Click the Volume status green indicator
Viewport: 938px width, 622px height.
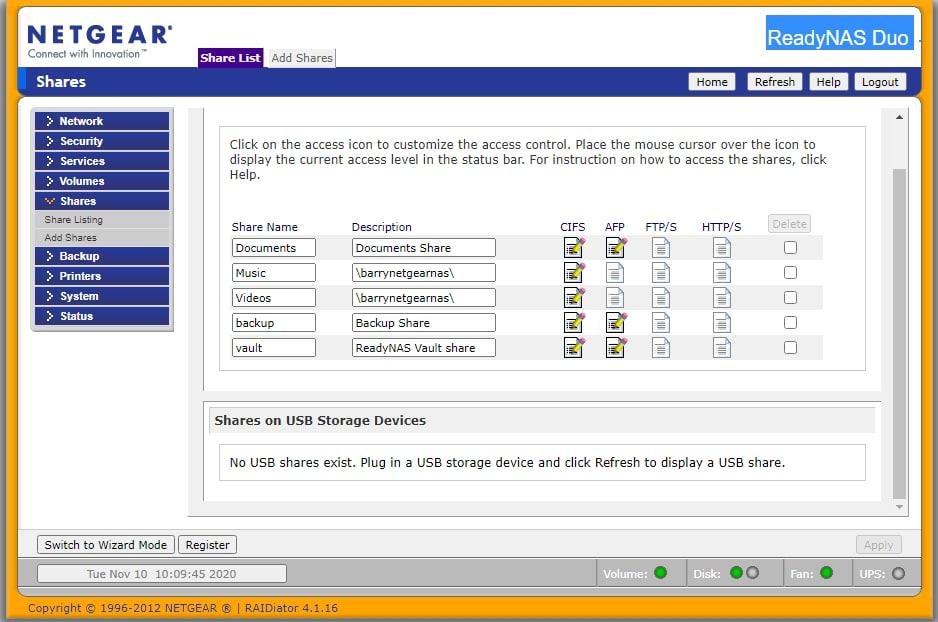[660, 573]
